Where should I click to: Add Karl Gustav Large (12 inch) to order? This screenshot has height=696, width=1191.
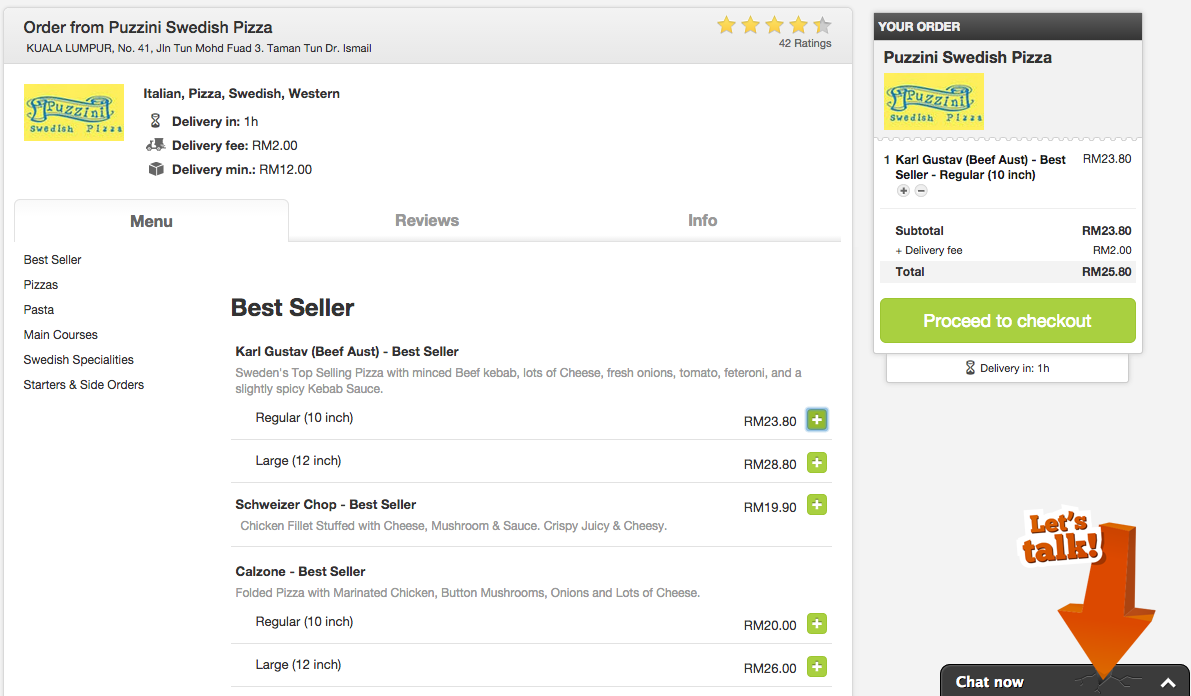(x=817, y=463)
